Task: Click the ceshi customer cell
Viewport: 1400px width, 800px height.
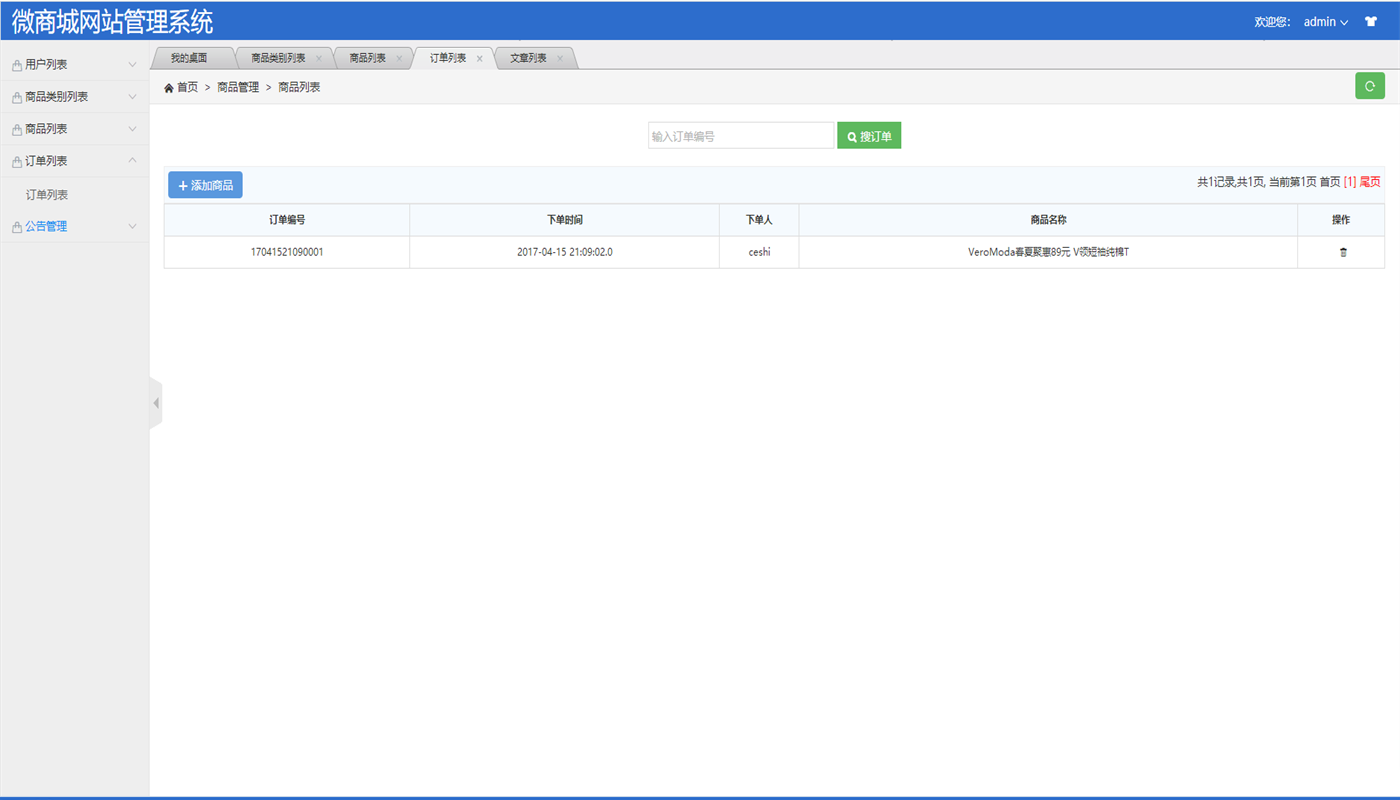Action: tap(759, 252)
